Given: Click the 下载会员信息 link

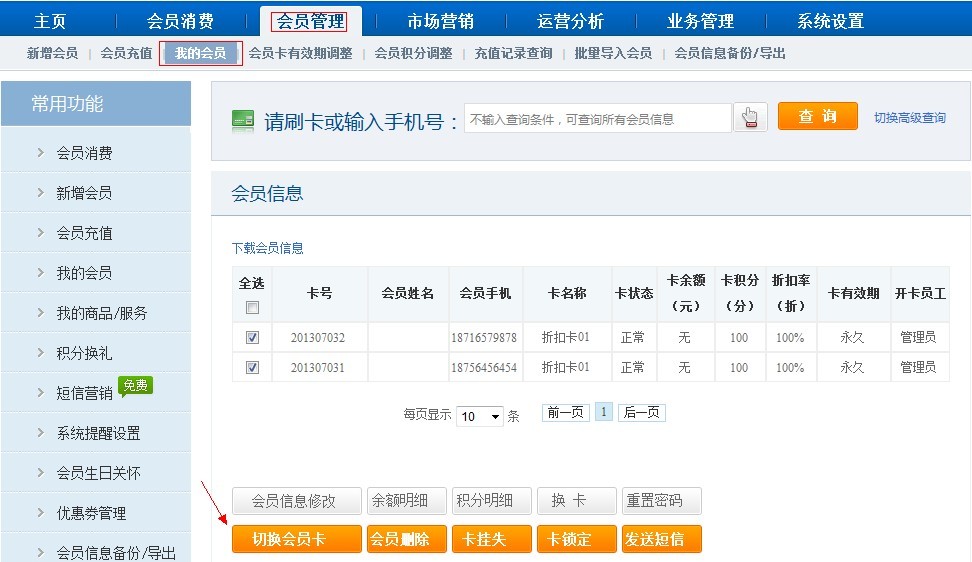Looking at the screenshot, I should [267, 248].
